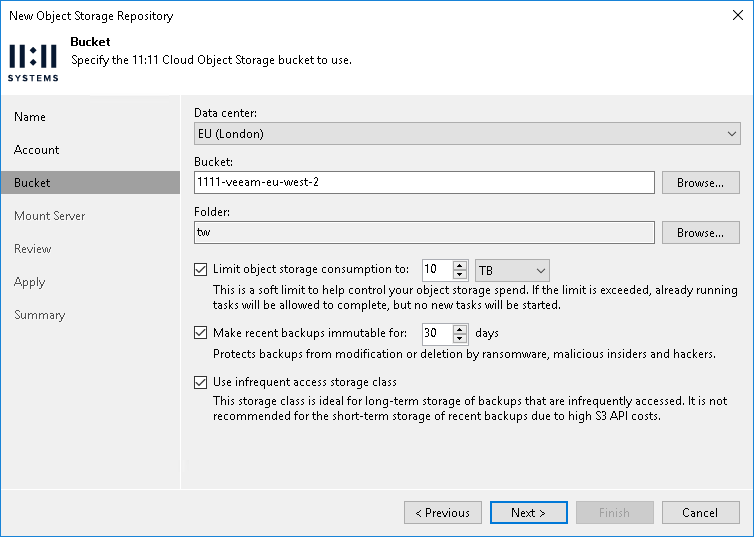Screen dimensions: 754x537
Task: Browse for a folder
Action: (701, 233)
